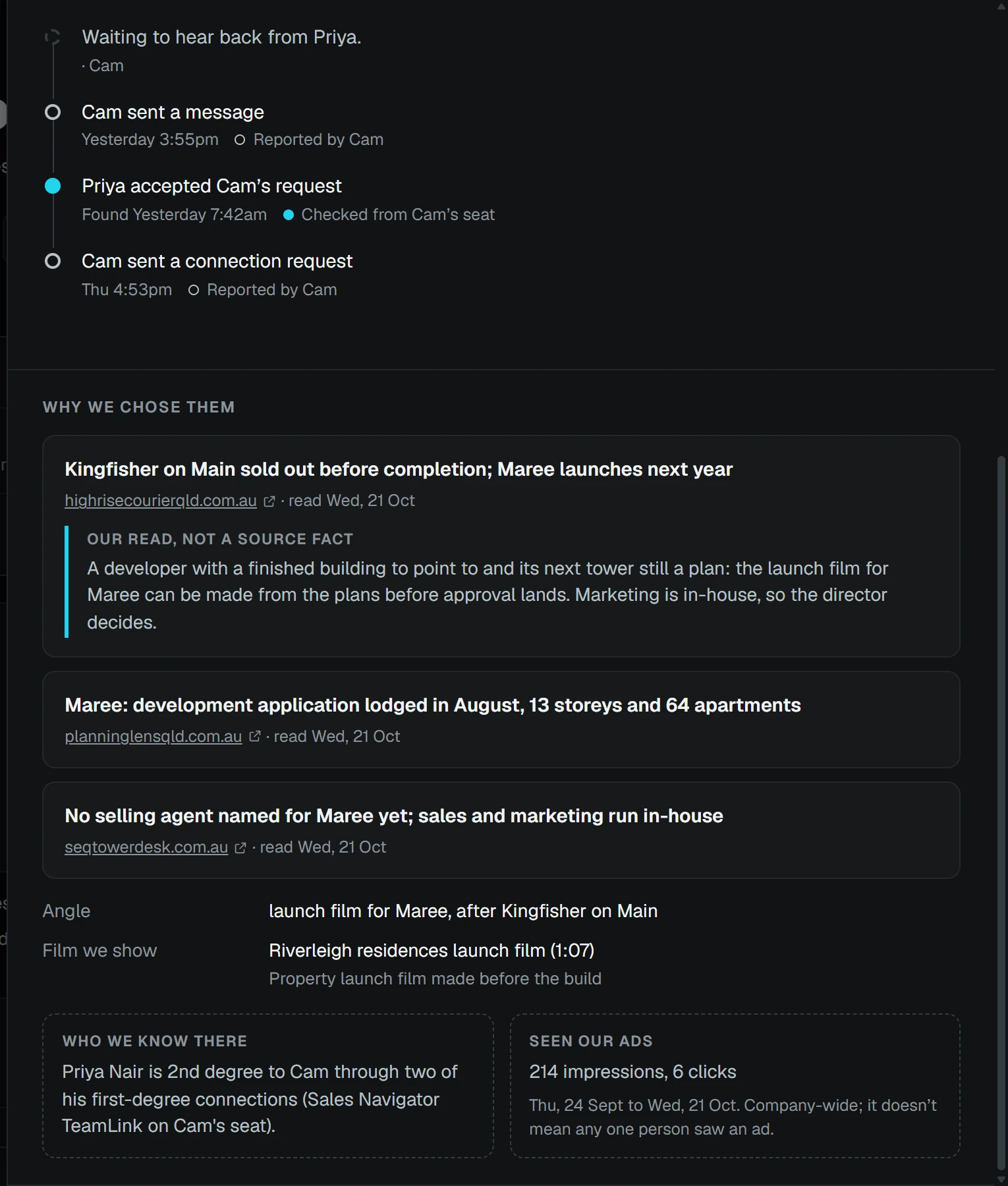Click the Who We Know There box
The width and height of the screenshot is (1008, 1186).
(268, 1086)
